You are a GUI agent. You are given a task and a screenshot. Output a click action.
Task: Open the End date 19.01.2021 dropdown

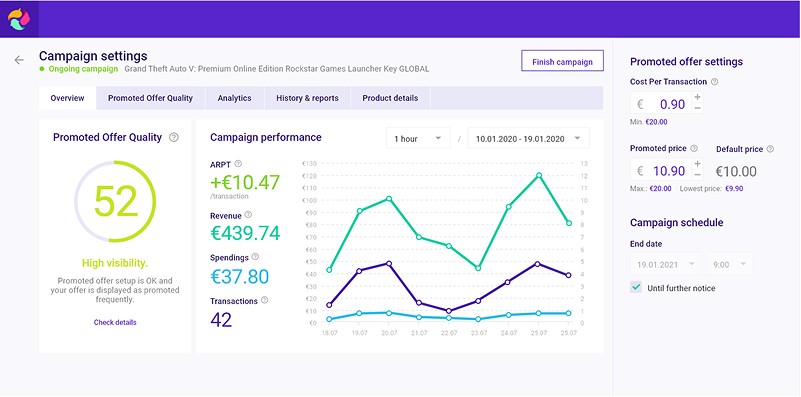[666, 265]
